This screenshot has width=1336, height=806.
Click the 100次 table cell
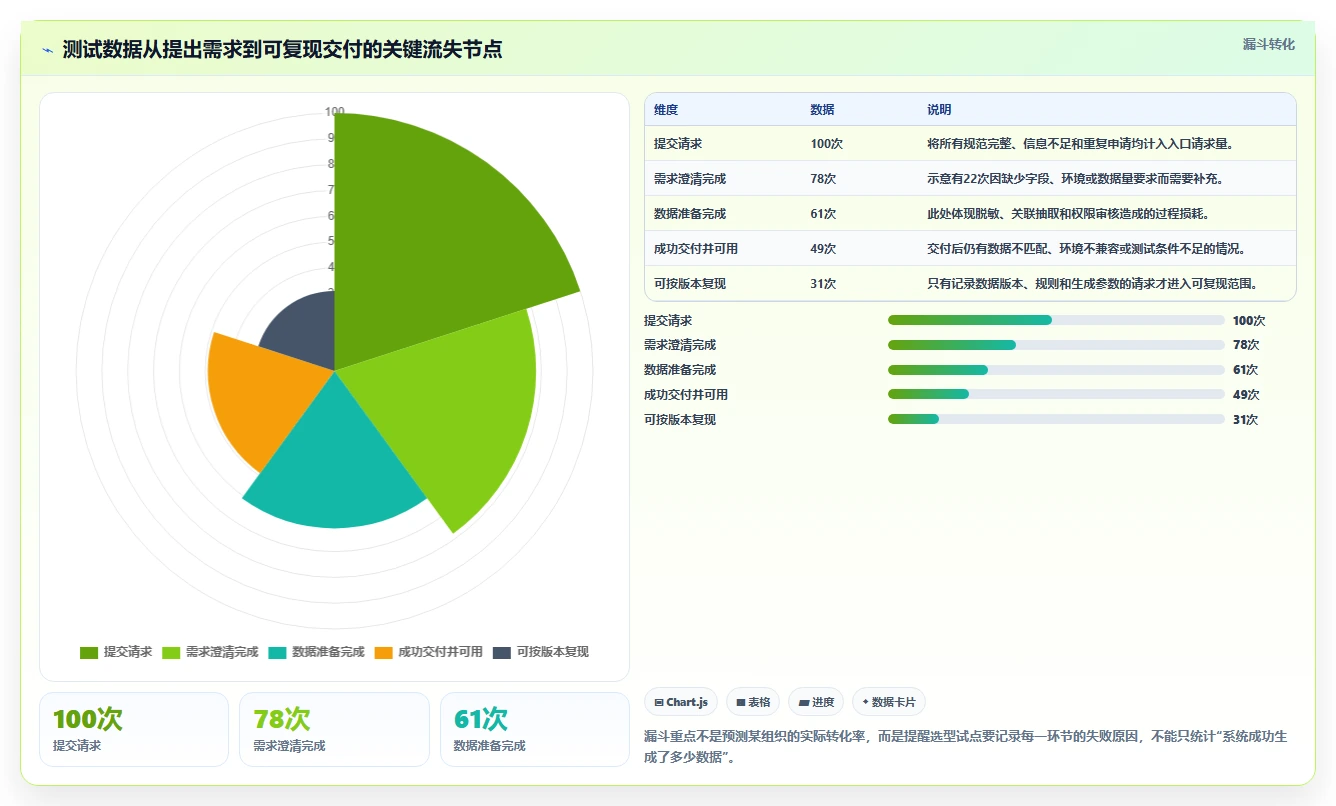coord(827,144)
